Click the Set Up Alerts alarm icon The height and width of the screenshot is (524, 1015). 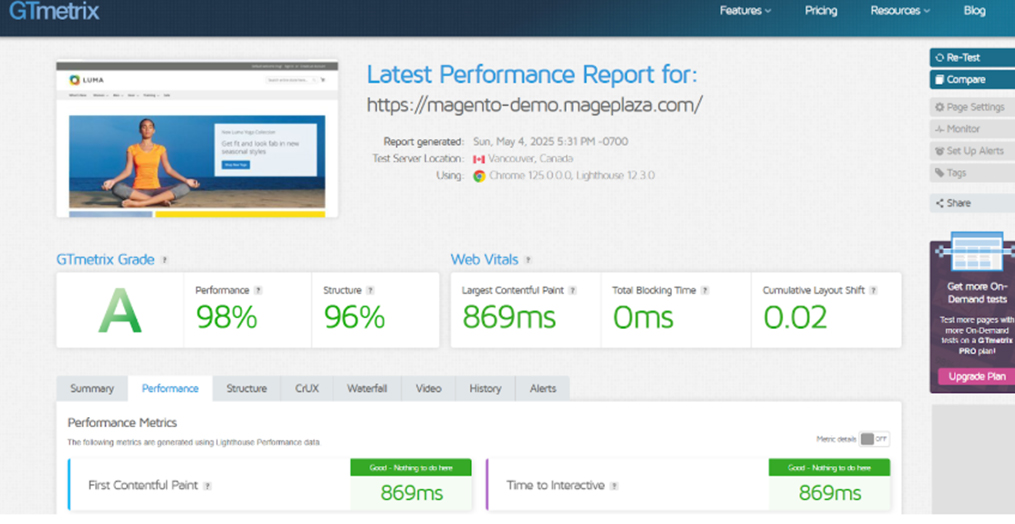(940, 151)
